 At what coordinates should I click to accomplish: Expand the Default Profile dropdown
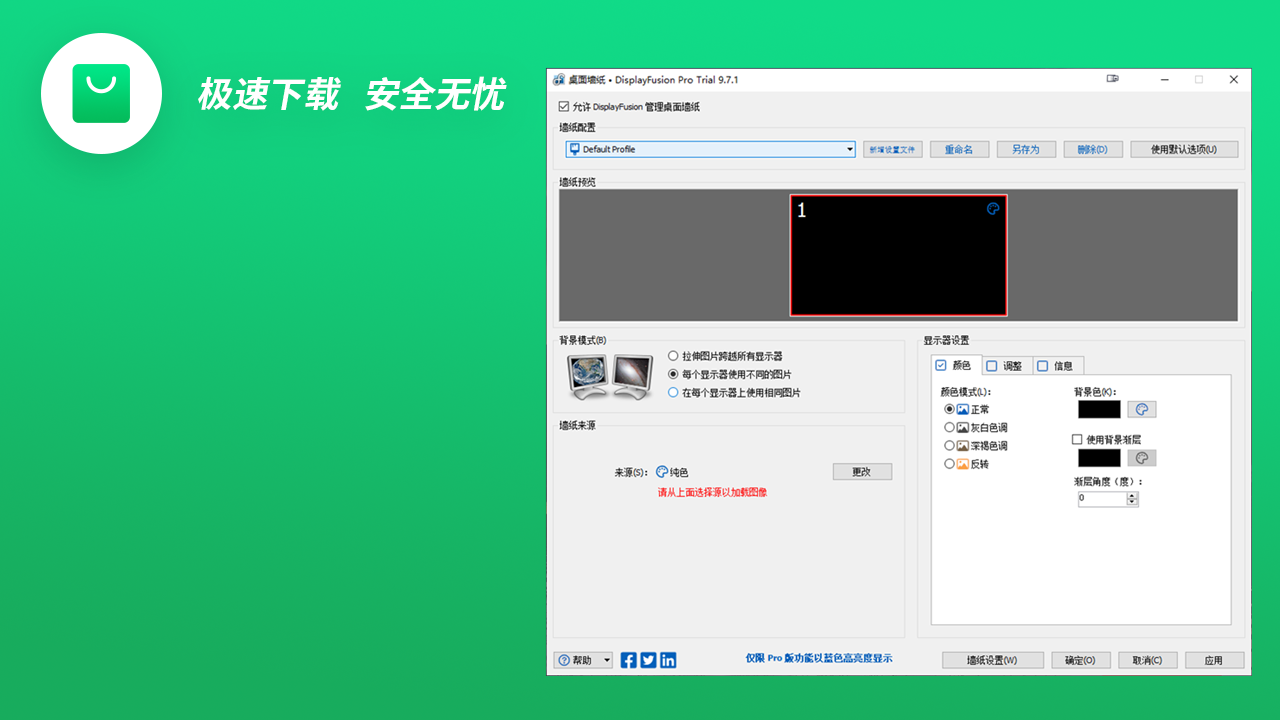coord(850,149)
